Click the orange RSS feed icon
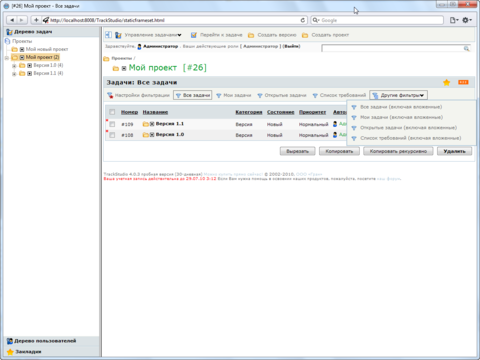Image resolution: width=480 pixels, height=360 pixels. 463,82
